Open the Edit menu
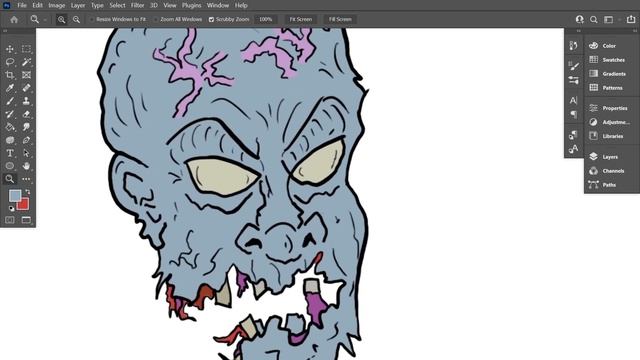The height and width of the screenshot is (360, 640). coord(38,5)
